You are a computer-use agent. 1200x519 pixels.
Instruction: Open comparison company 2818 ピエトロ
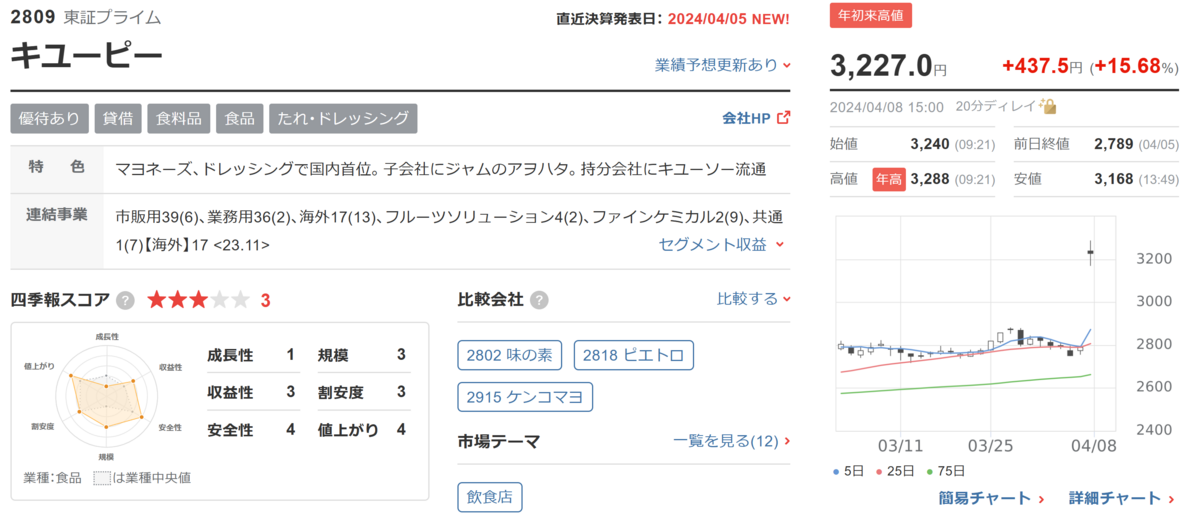click(633, 355)
